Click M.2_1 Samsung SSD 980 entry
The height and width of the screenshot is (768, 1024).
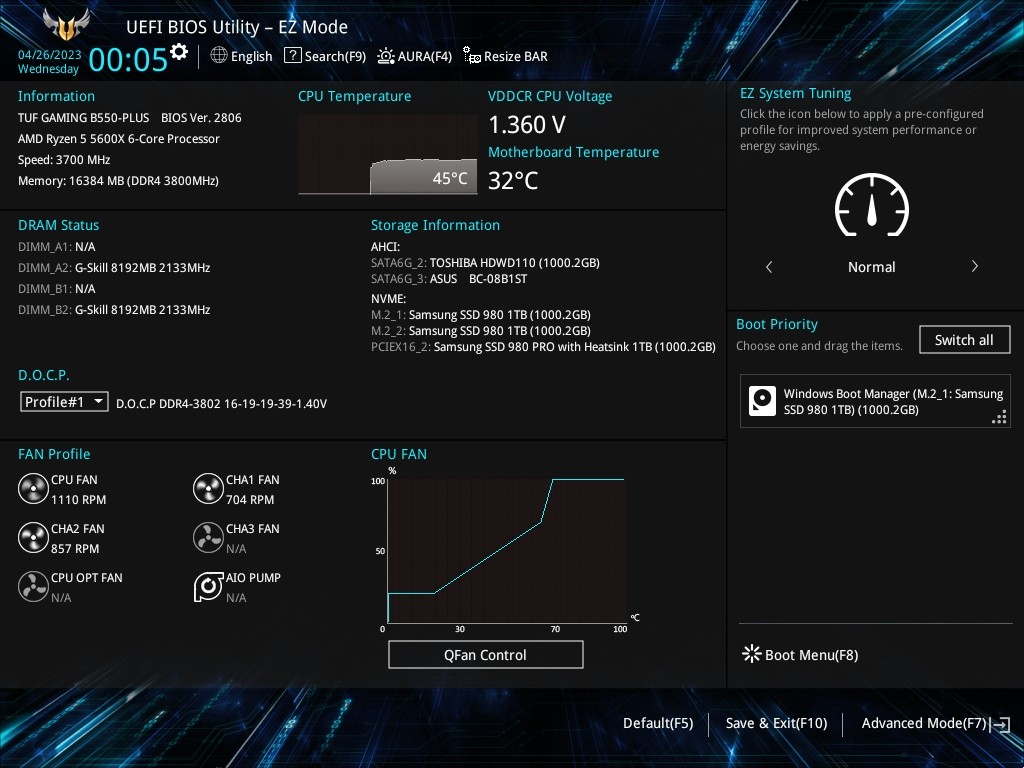(x=481, y=315)
